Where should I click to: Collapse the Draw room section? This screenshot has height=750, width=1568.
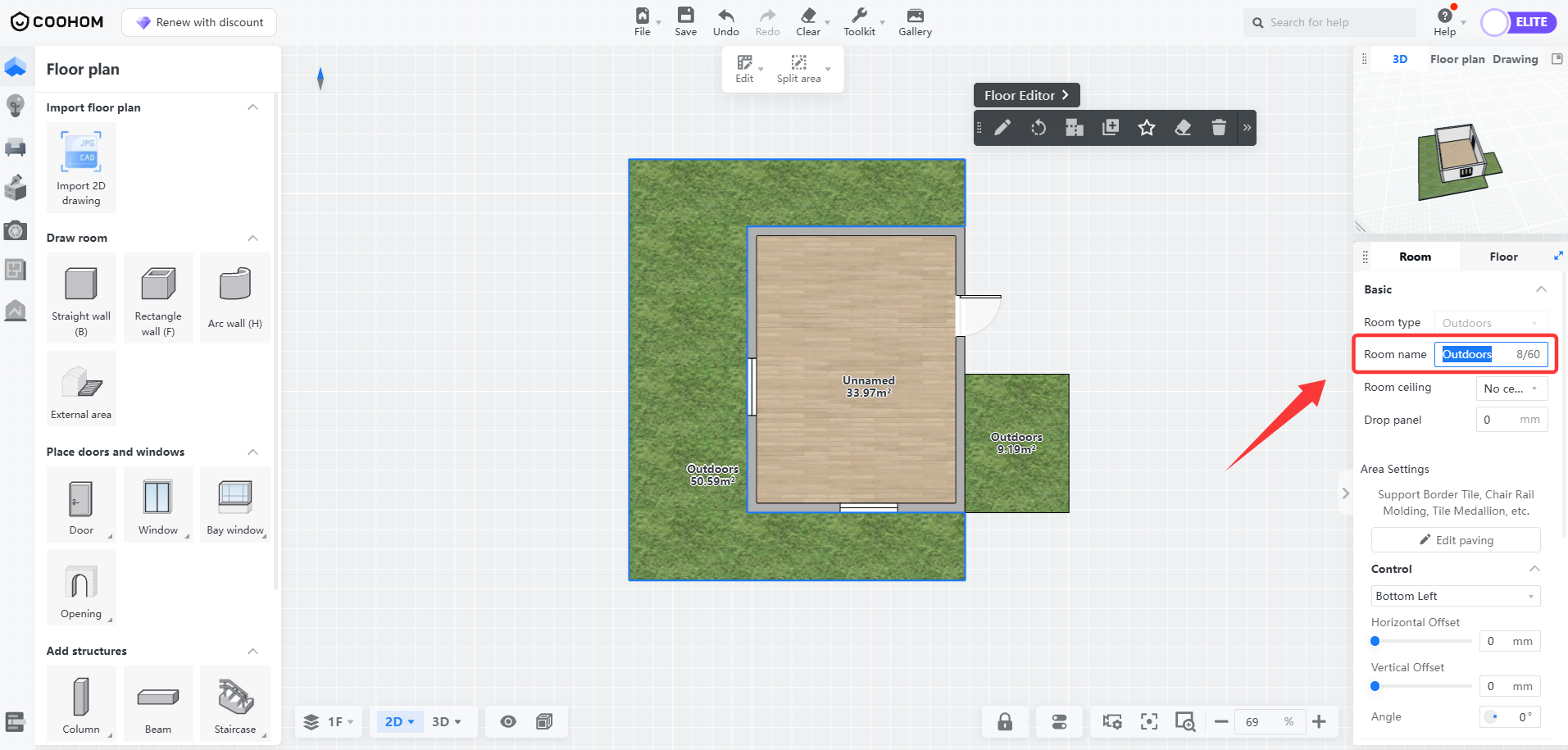[x=252, y=238]
